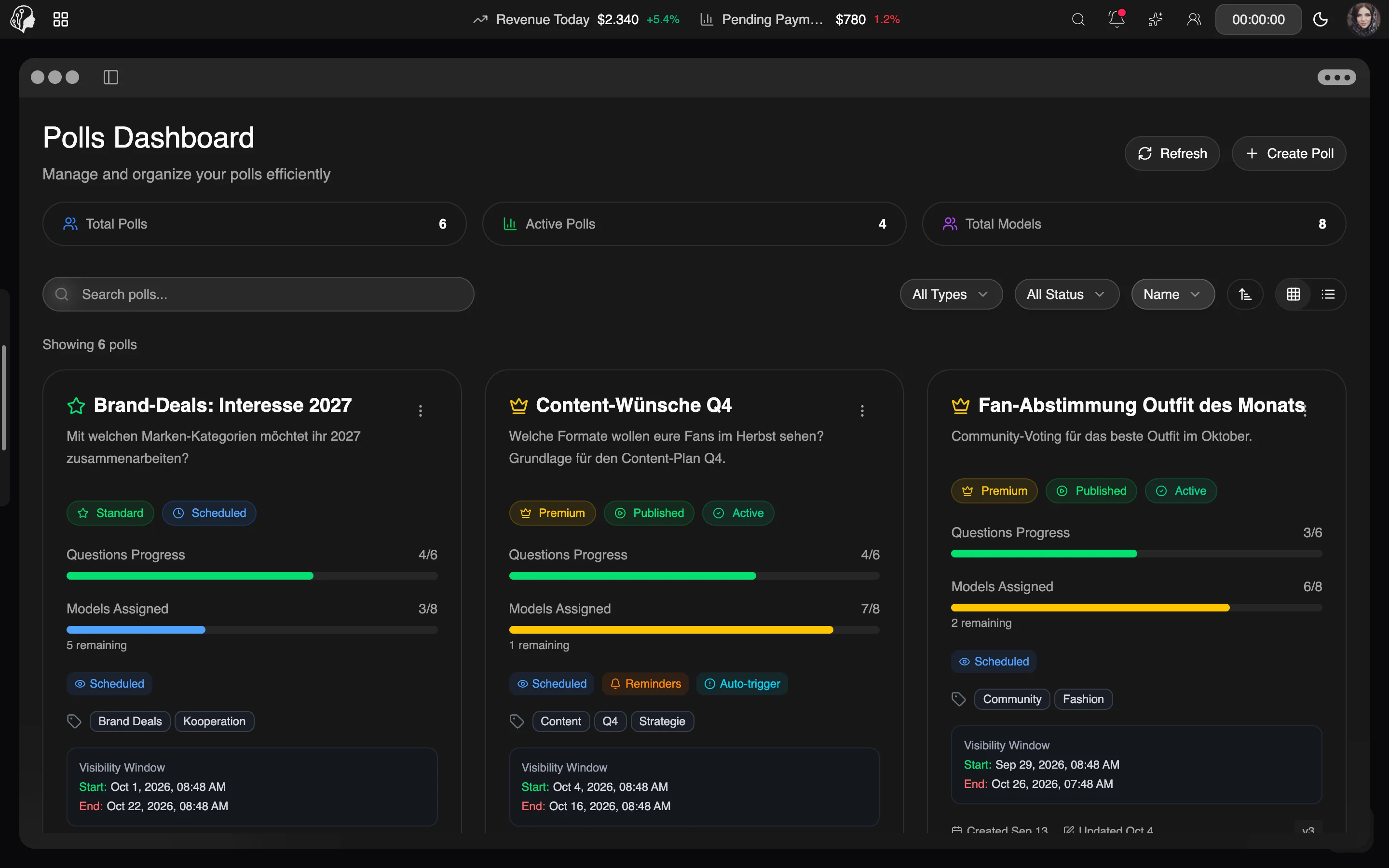The height and width of the screenshot is (868, 1389).
Task: Toggle the sidebar panel icon
Action: point(111,77)
